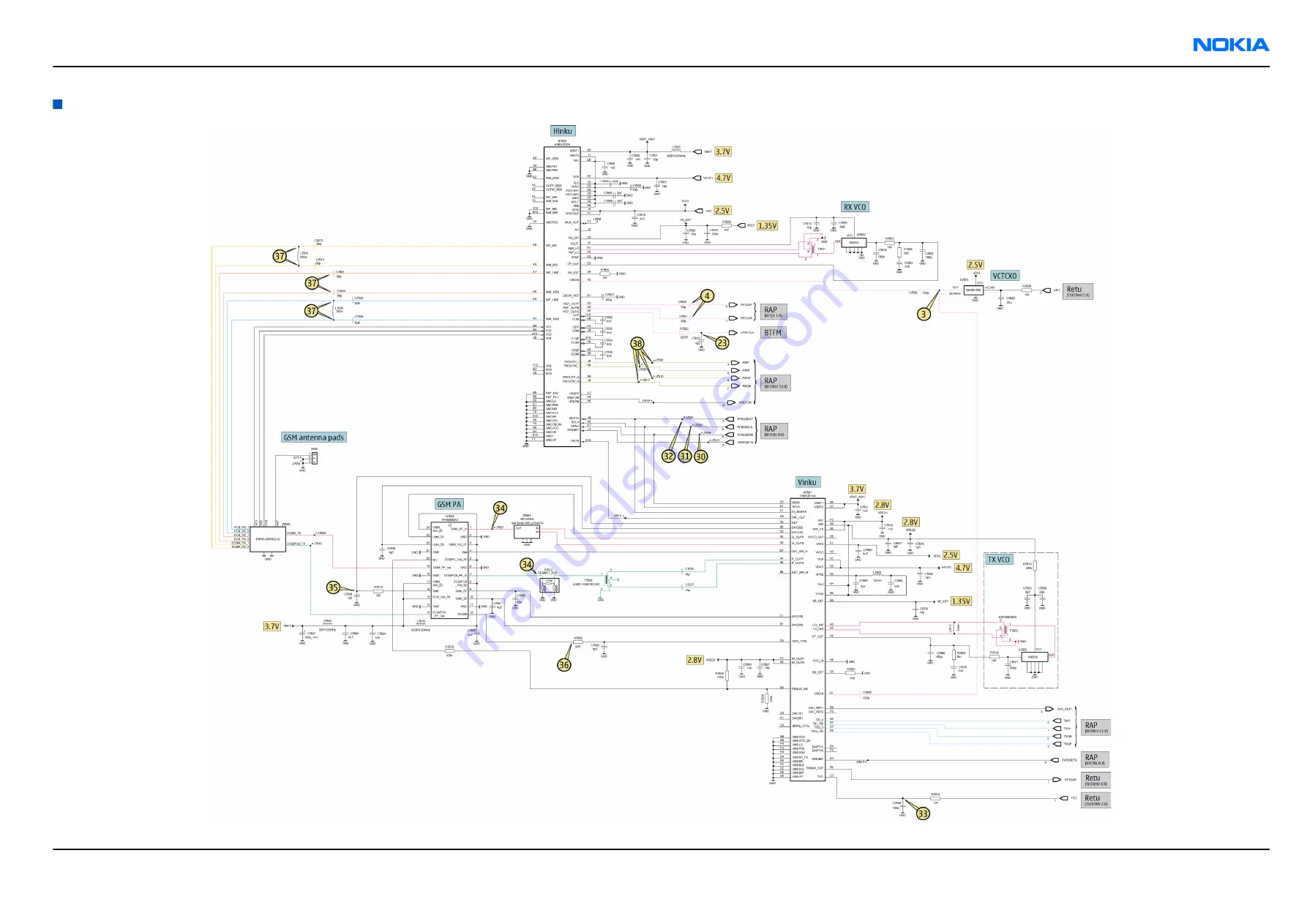Click the RAP RFCLK 1:0 label box
The width and height of the screenshot is (1307, 924).
774,312
